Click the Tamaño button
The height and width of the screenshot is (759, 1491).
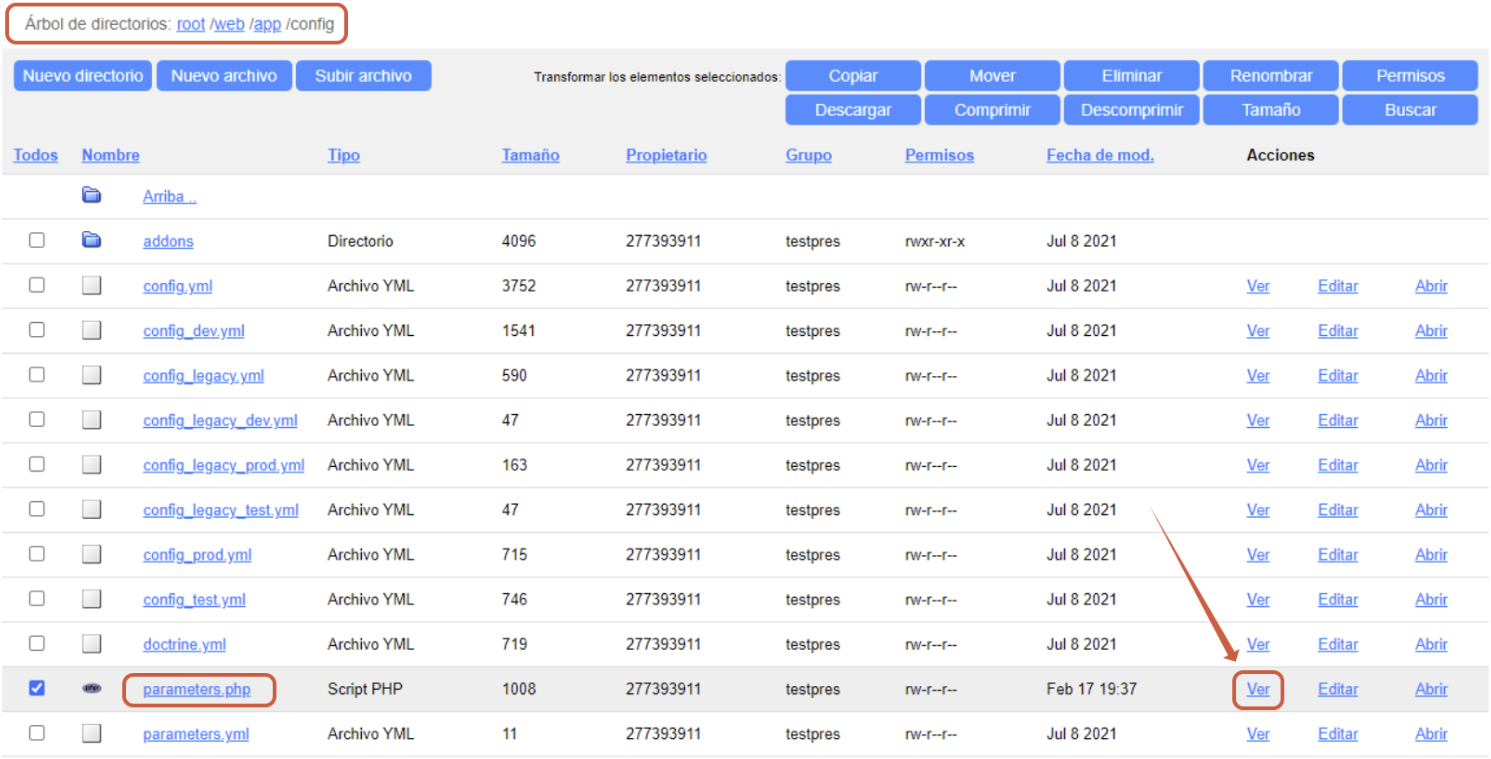tap(1271, 110)
